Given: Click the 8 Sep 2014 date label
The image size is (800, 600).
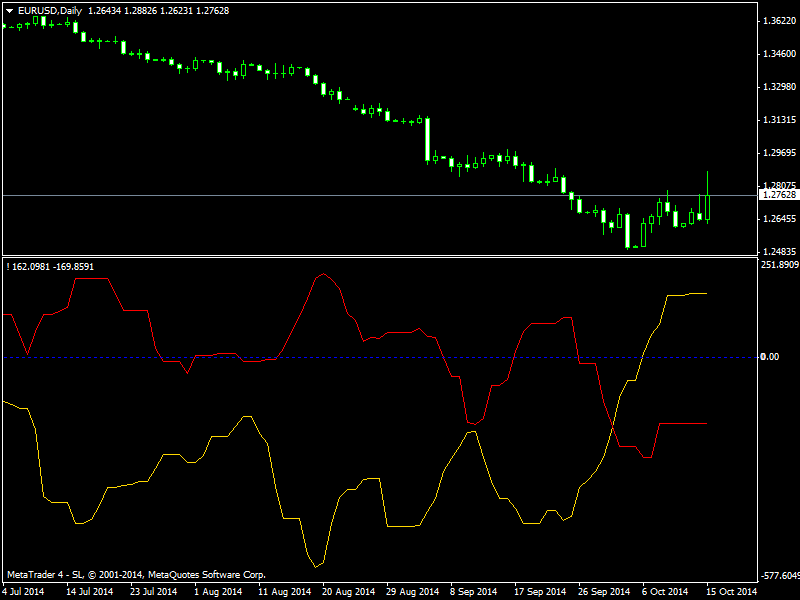Looking at the screenshot, I should click(x=473, y=592).
